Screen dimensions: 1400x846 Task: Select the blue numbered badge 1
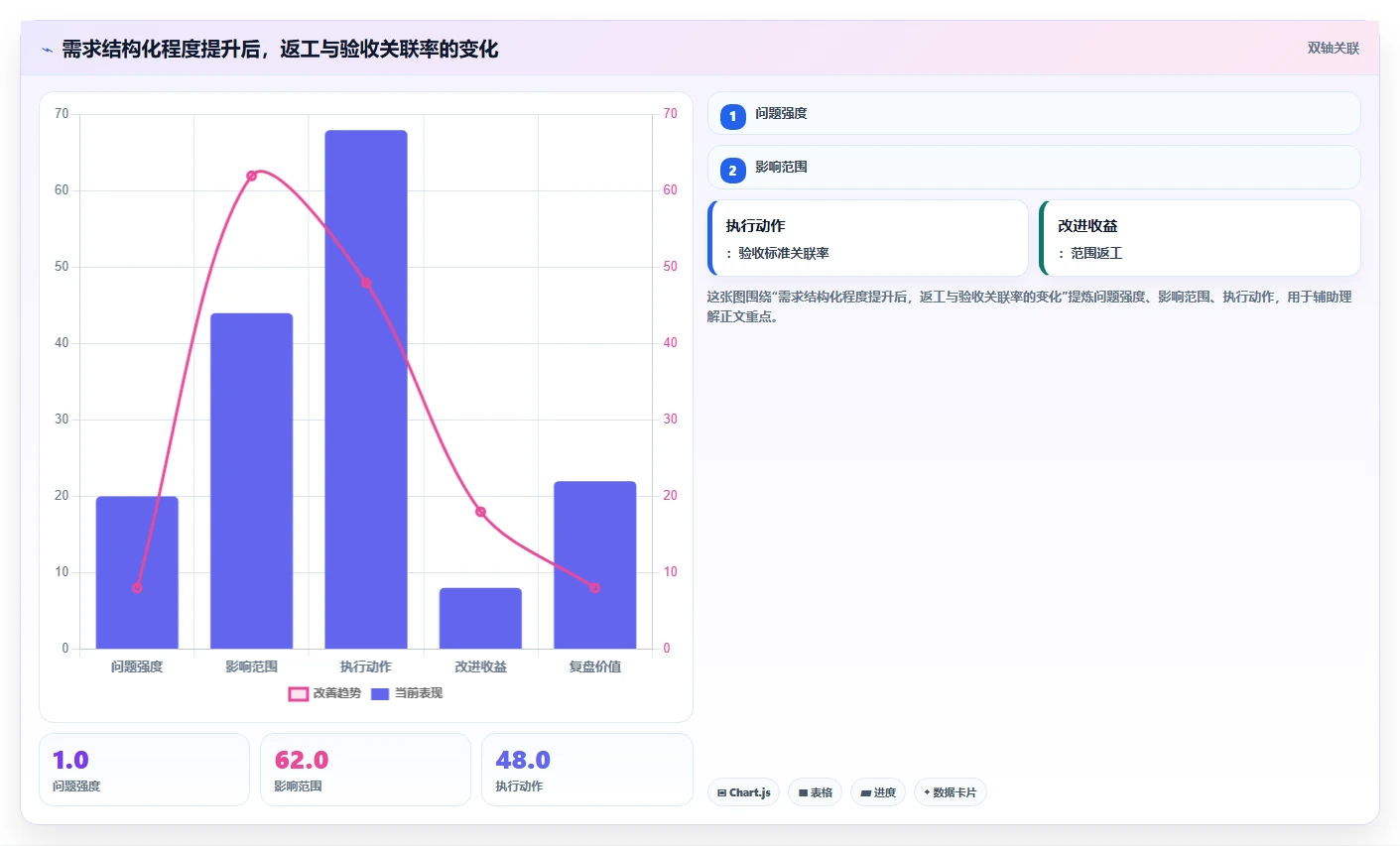(732, 116)
